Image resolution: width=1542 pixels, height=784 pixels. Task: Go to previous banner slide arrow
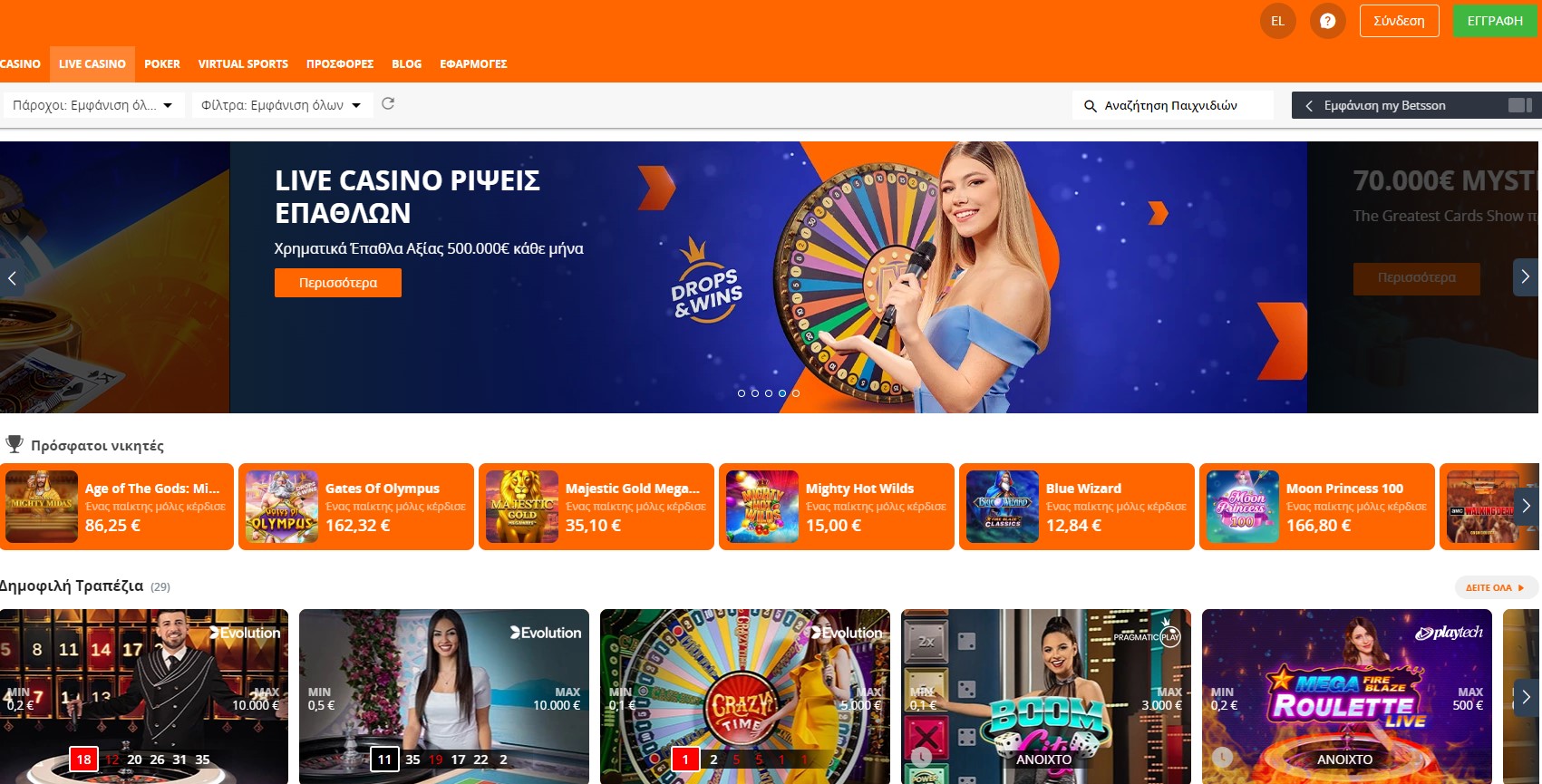[x=12, y=277]
